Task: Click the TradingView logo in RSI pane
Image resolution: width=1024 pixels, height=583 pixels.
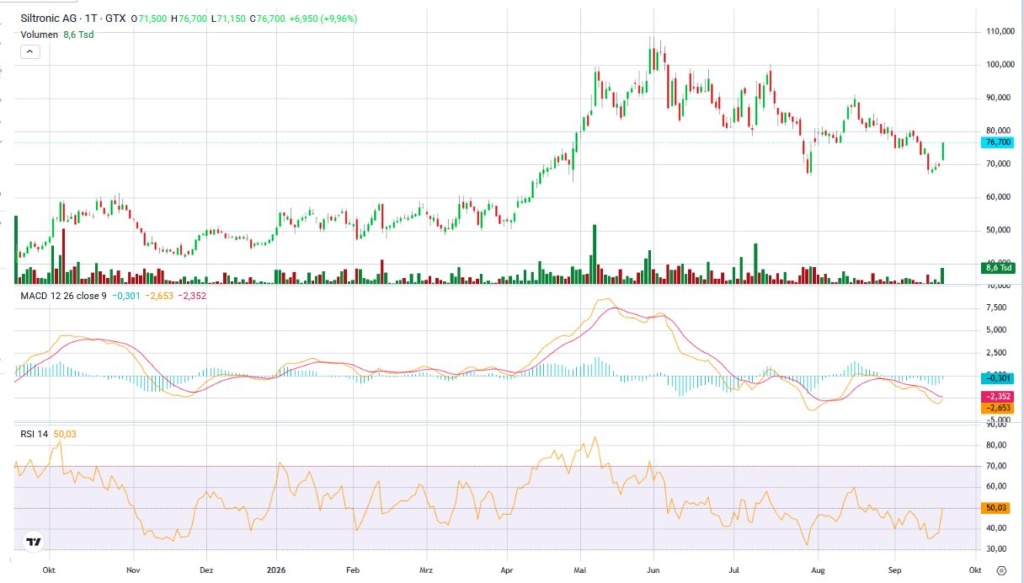Action: tap(33, 541)
